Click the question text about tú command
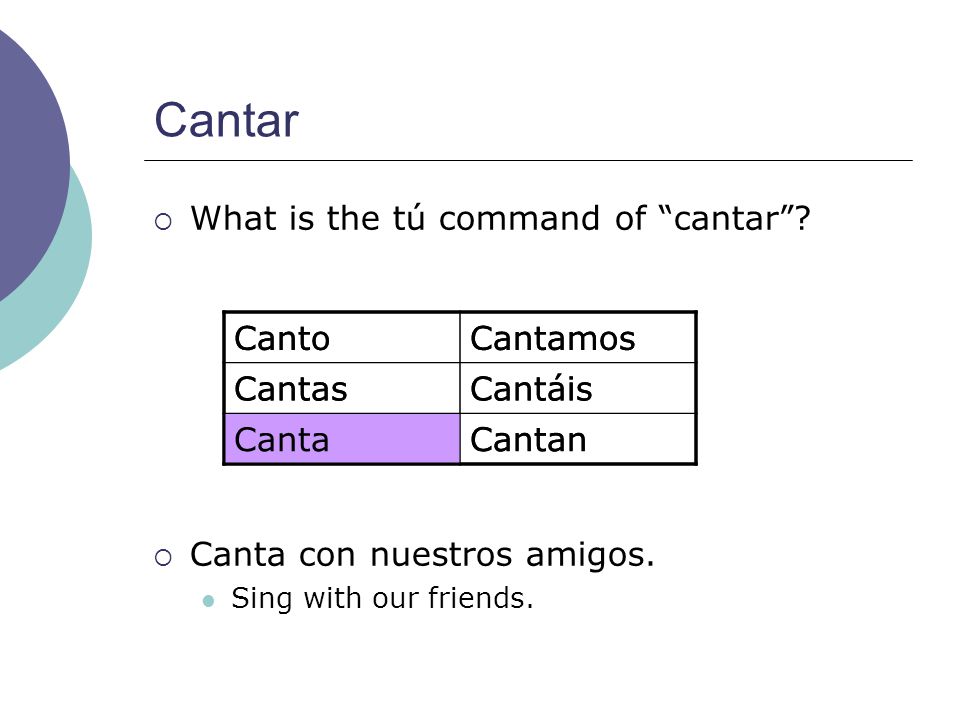The image size is (960, 720). (500, 218)
